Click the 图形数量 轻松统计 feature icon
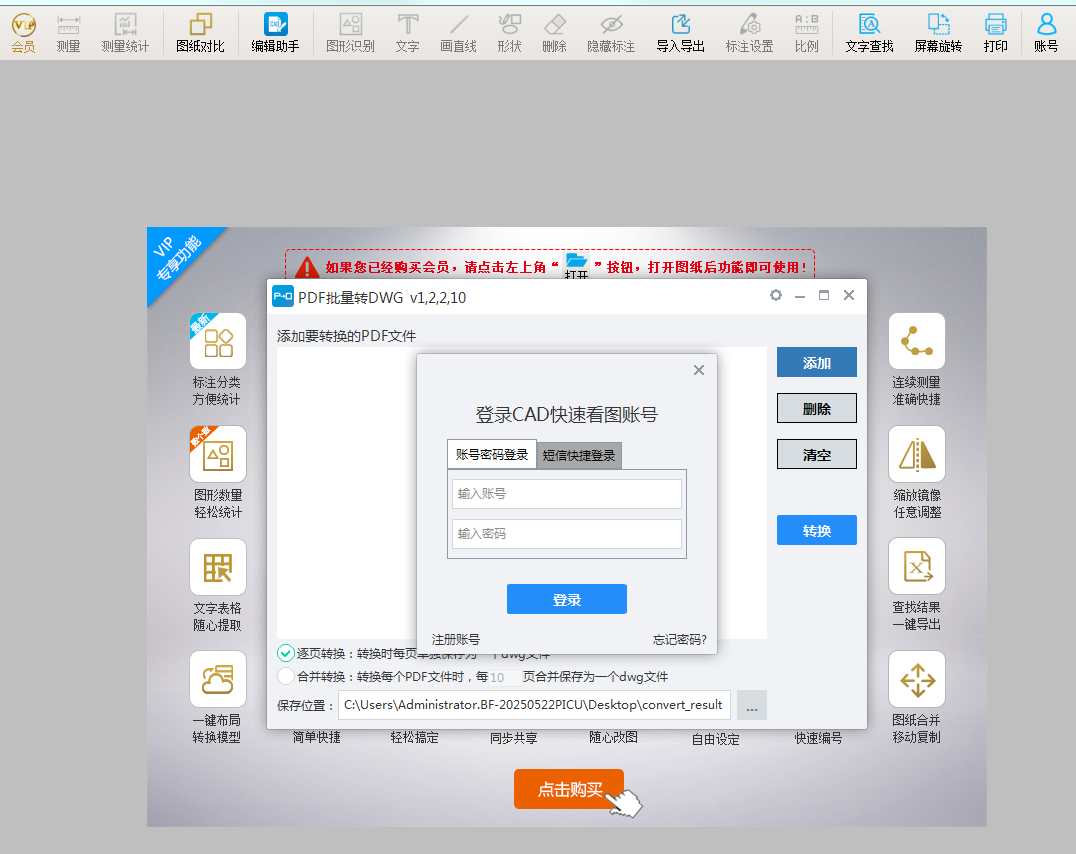1076x854 pixels. tap(218, 454)
